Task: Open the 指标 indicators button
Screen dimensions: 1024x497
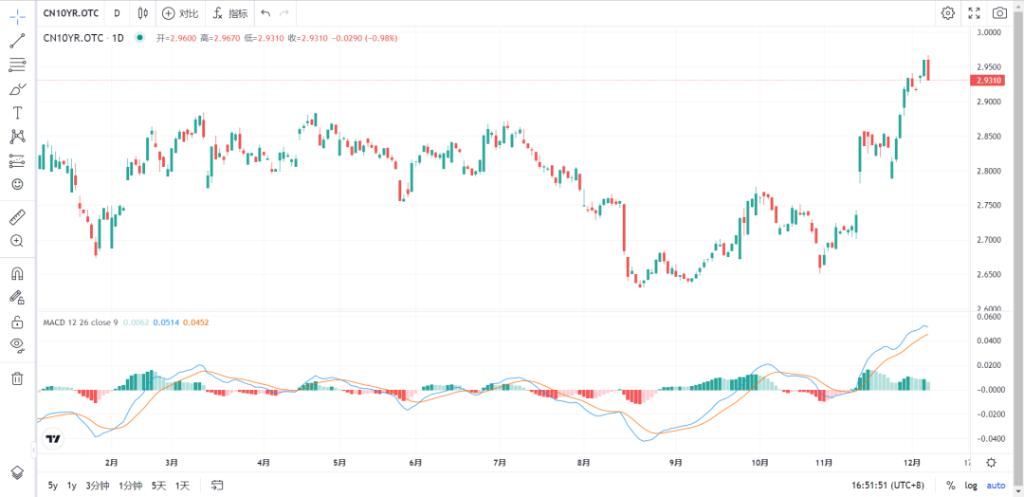Action: (x=230, y=13)
